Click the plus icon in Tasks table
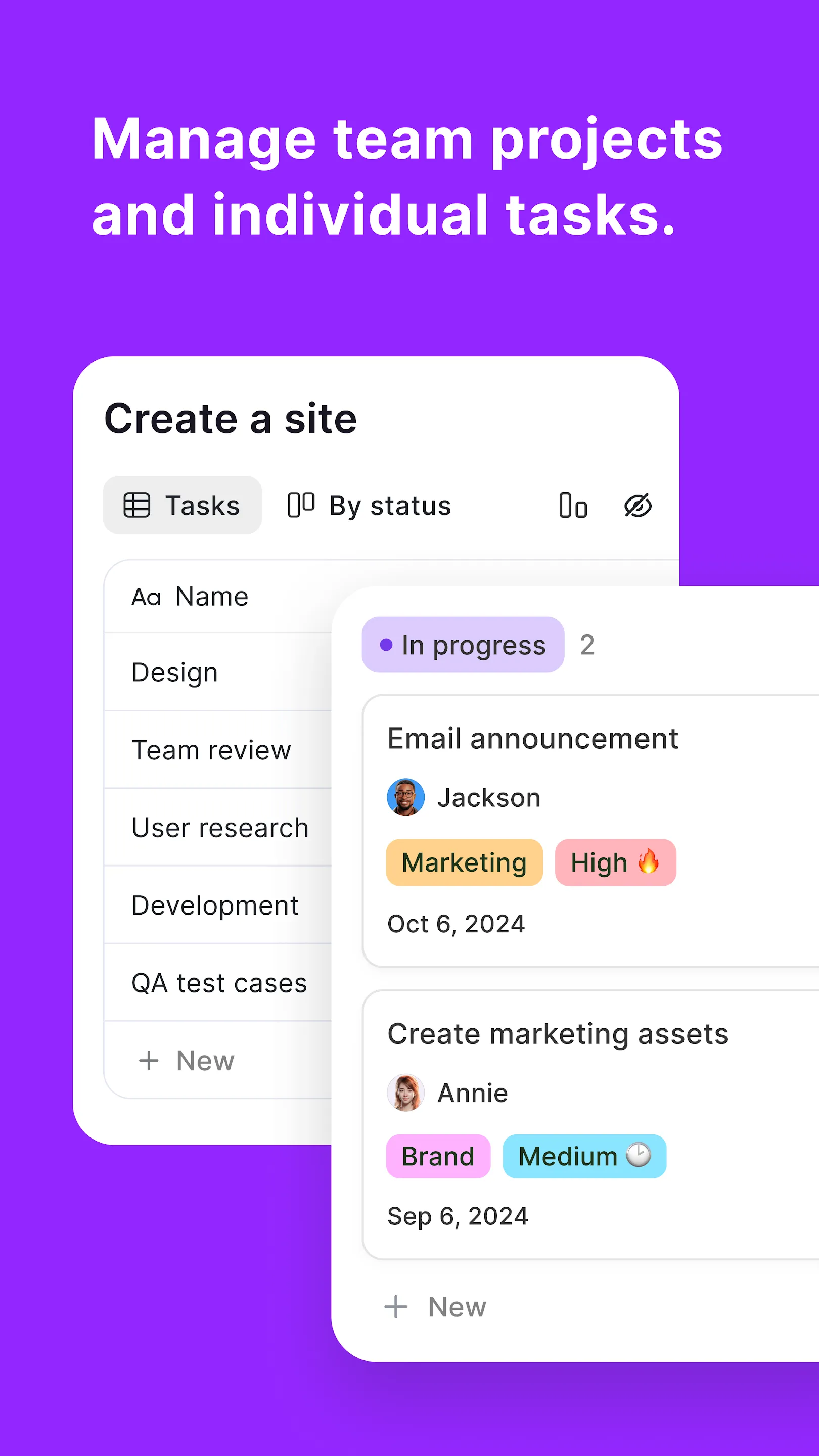This screenshot has width=819, height=1456. point(149,1060)
